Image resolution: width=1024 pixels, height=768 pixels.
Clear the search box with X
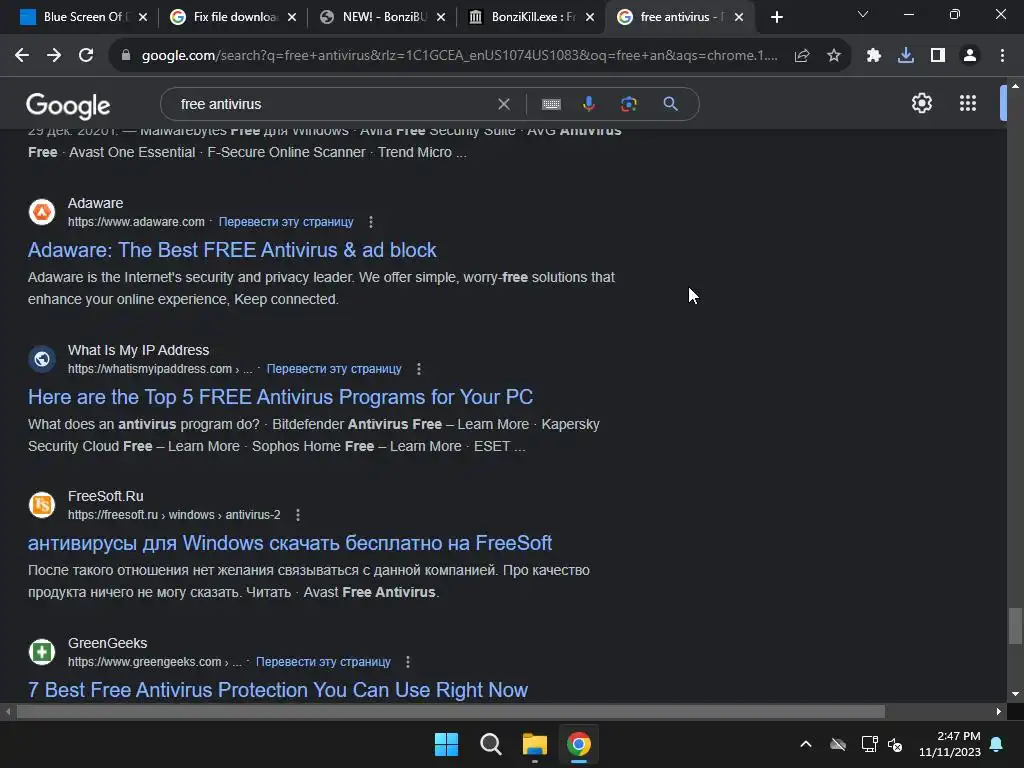(504, 104)
